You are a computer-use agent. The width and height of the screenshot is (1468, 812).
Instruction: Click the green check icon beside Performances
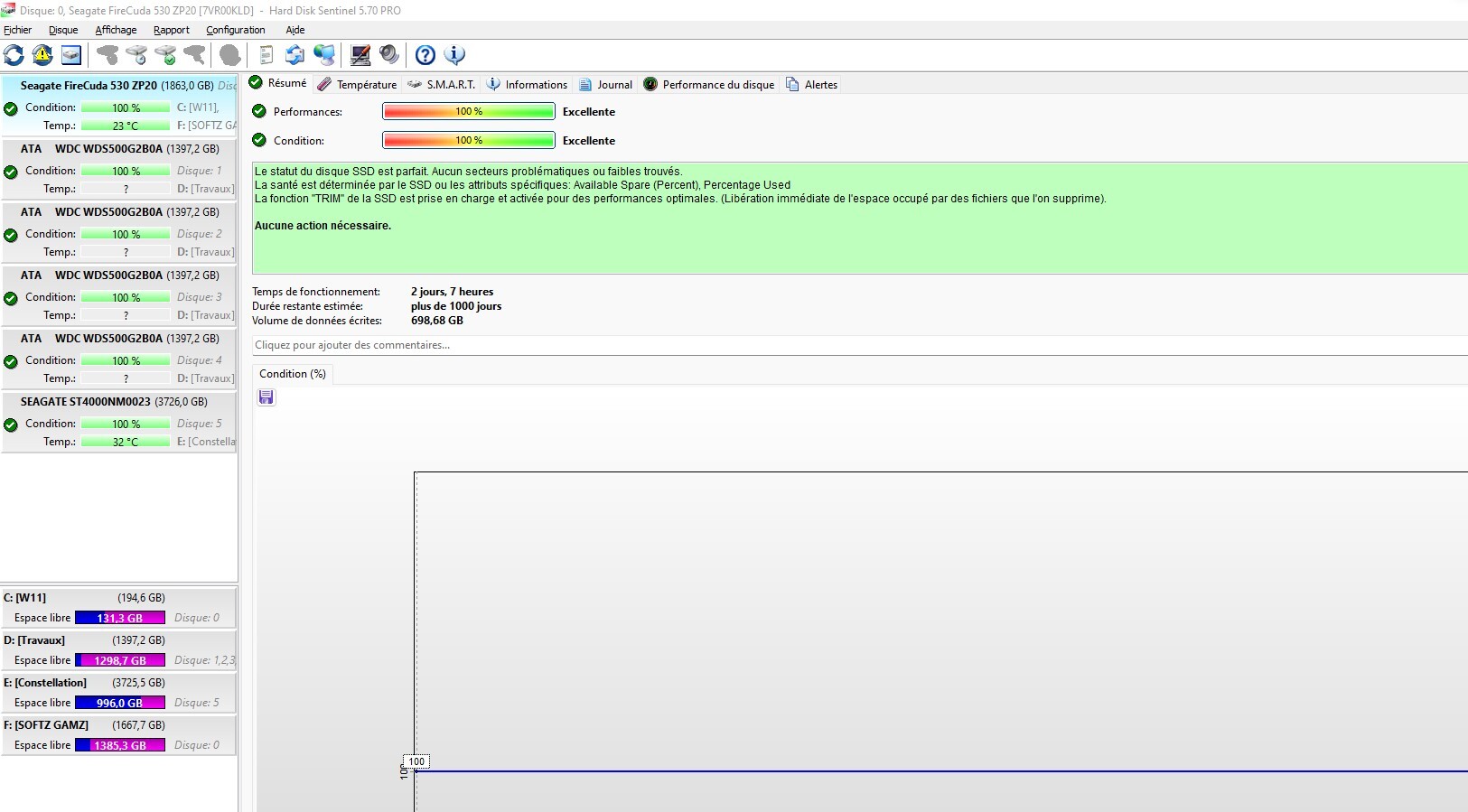click(259, 111)
